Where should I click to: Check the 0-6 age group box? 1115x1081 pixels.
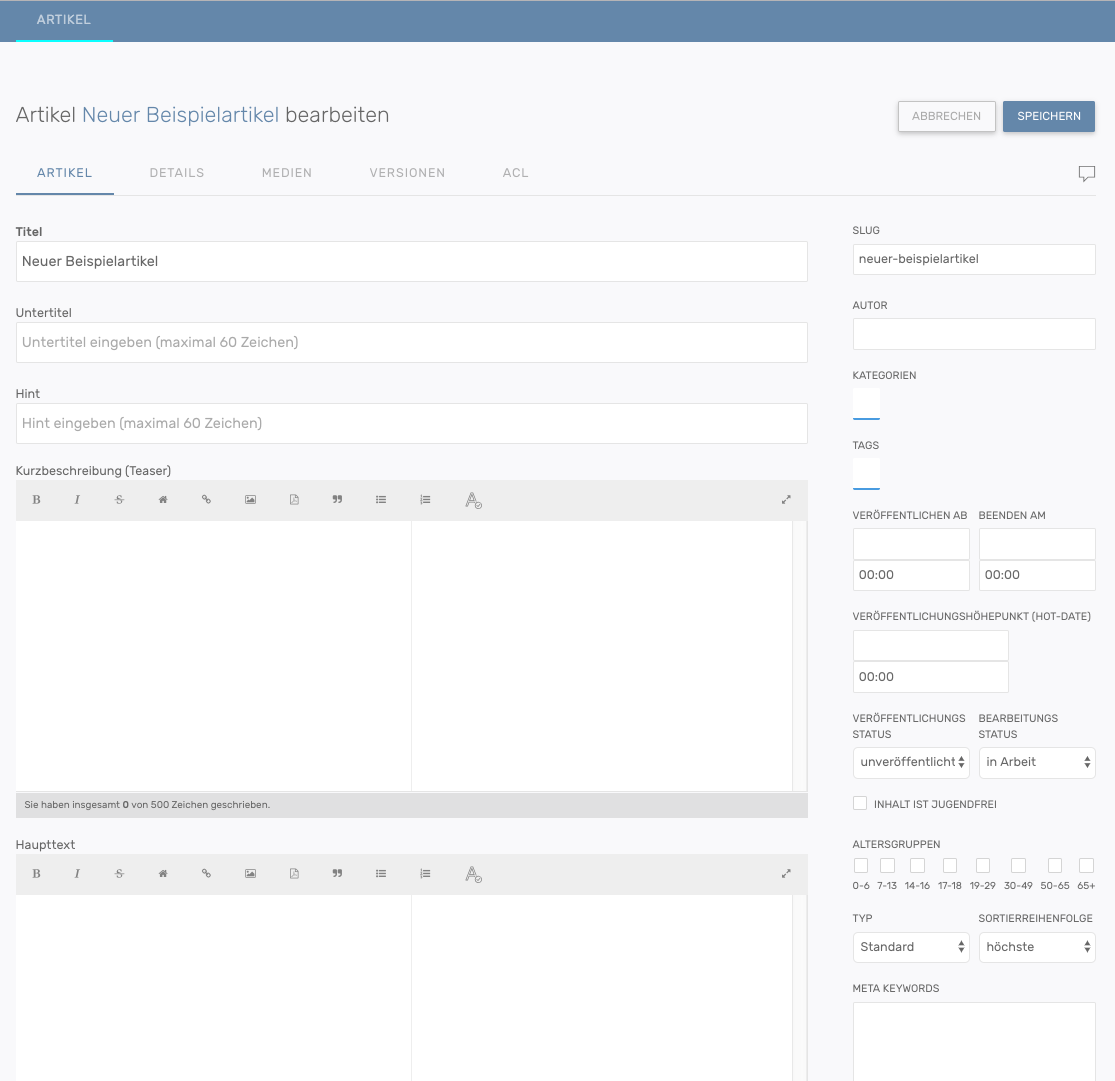coord(861,866)
